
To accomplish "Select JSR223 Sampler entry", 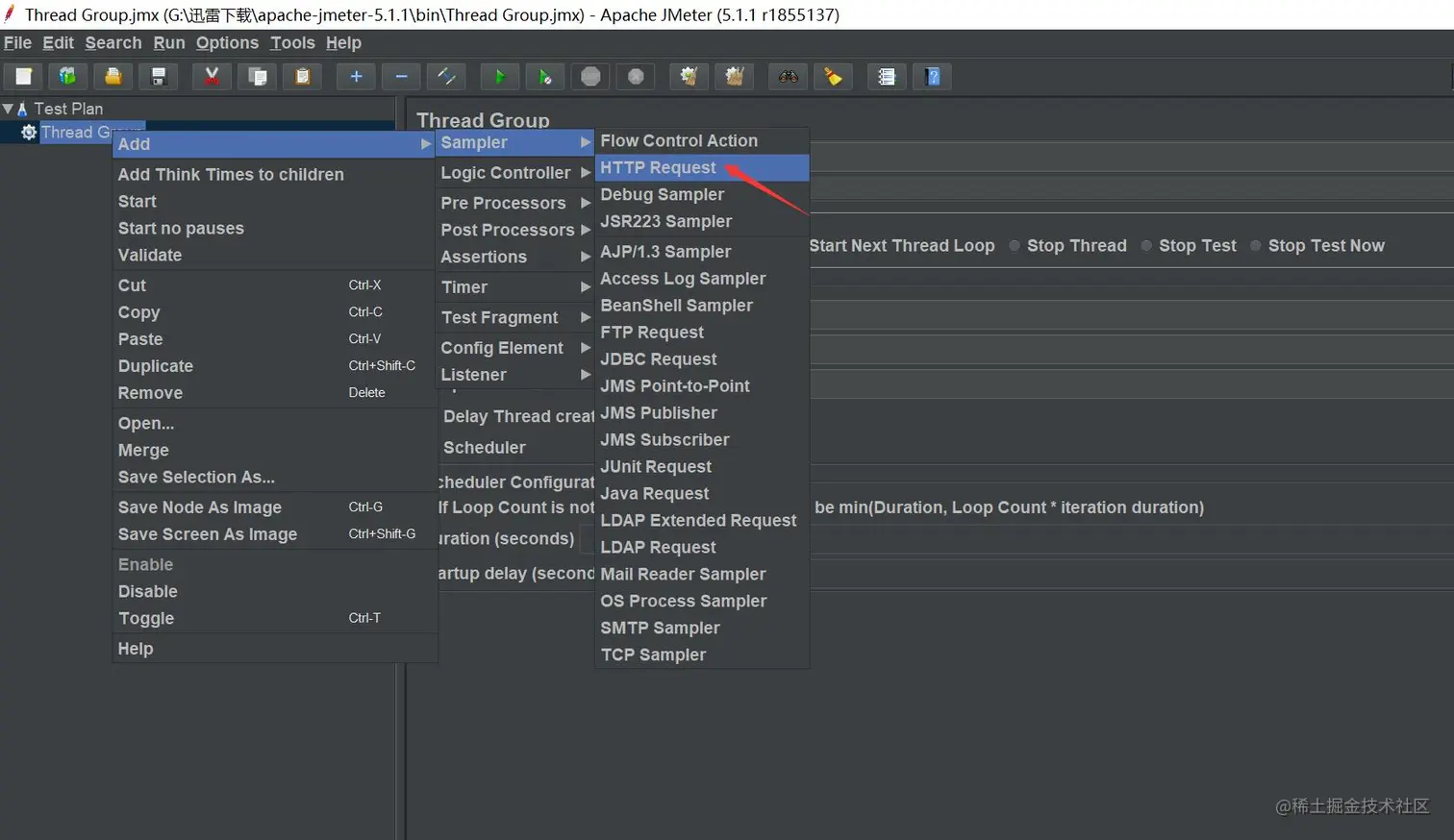I will pos(702,221).
